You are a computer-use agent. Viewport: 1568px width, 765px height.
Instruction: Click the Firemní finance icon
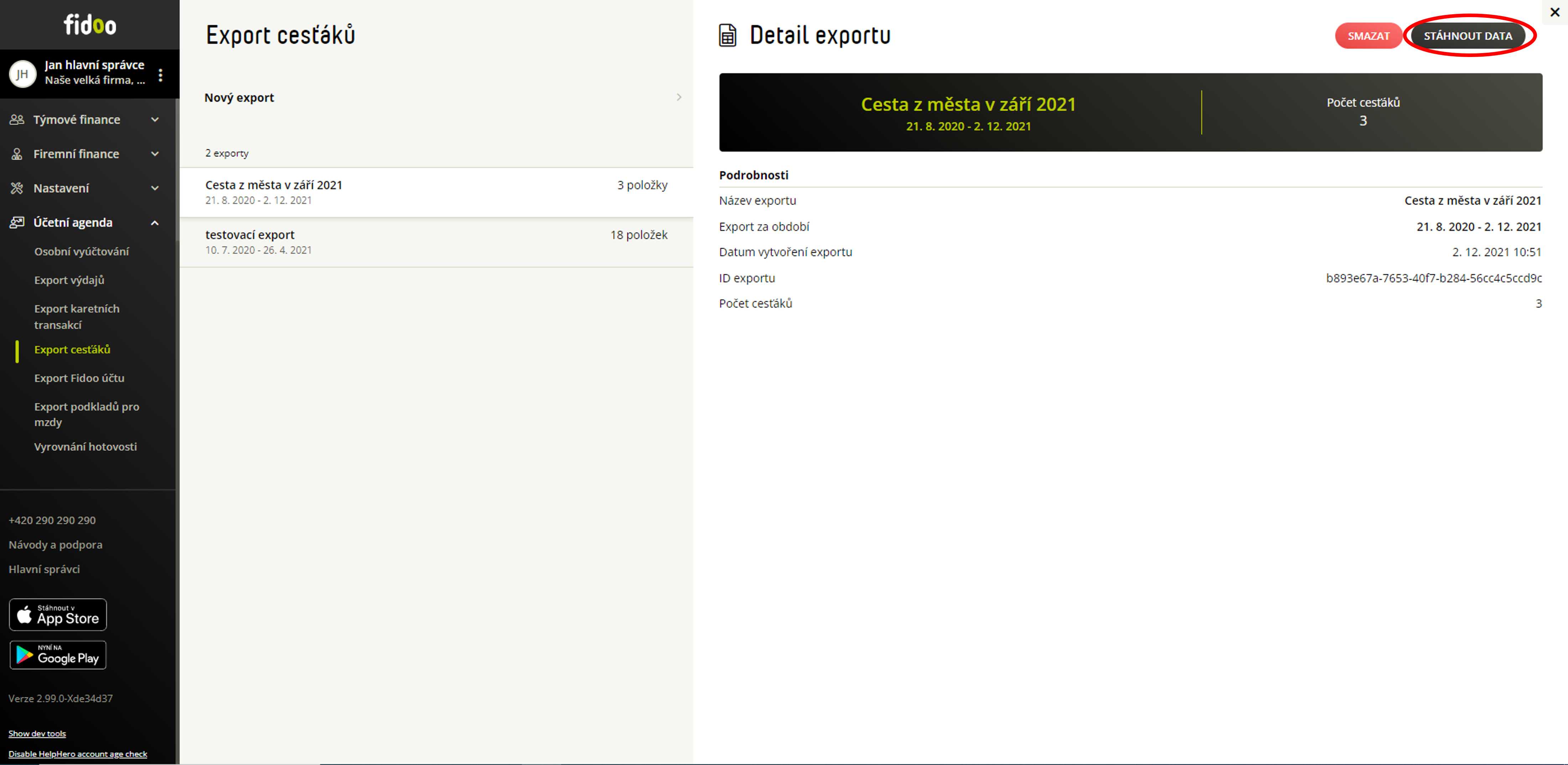pos(17,154)
